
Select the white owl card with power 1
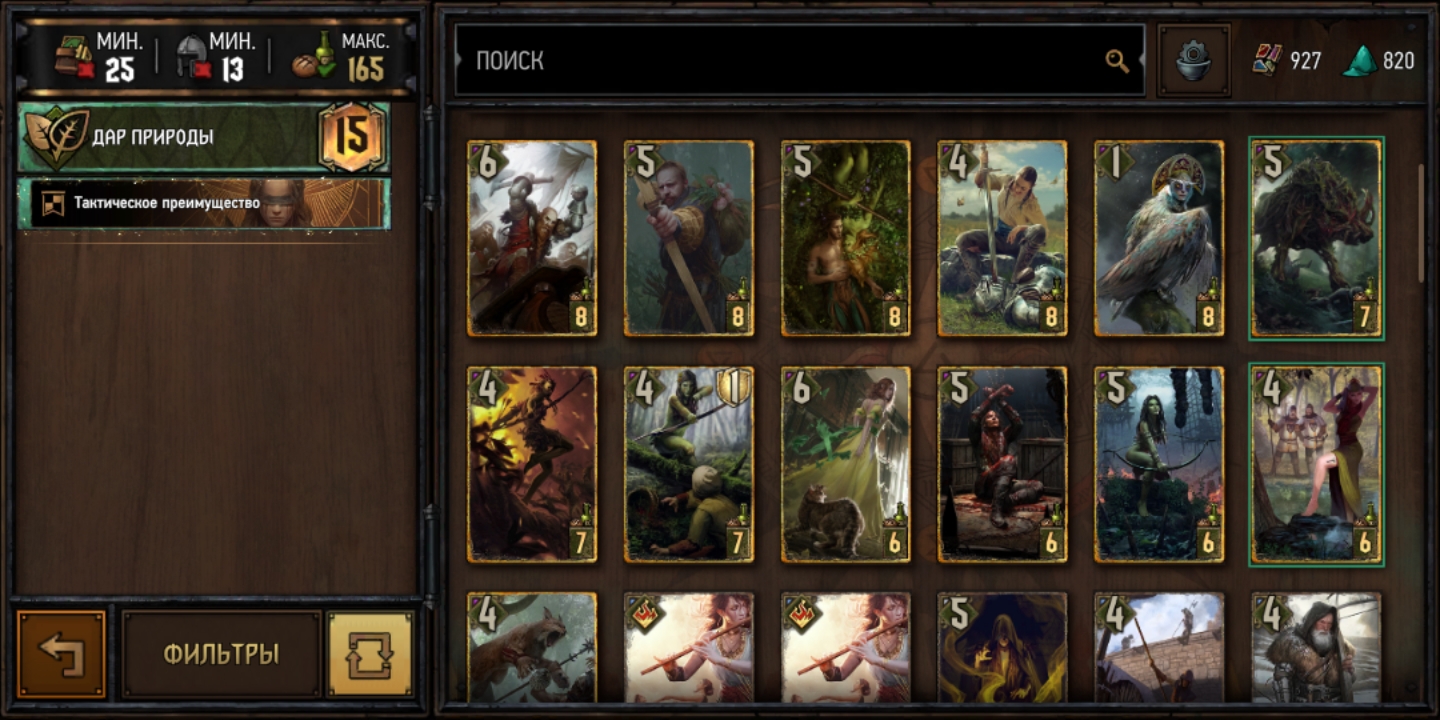(x=1159, y=238)
